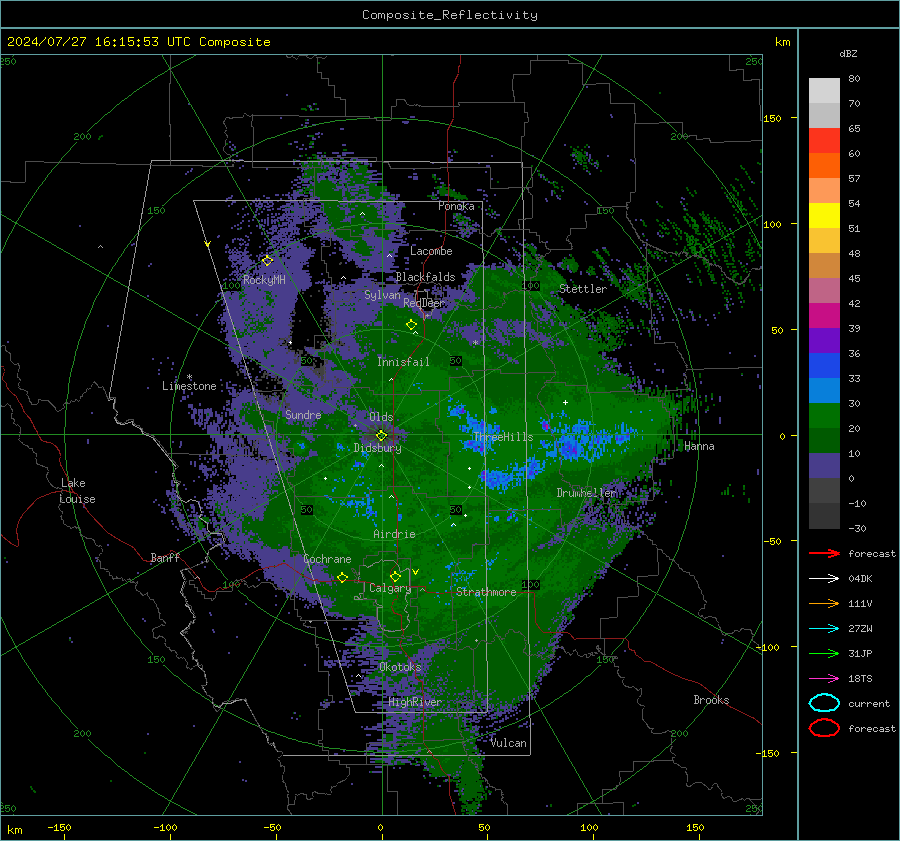900x841 pixels.
Task: Click the Olds city label
Action: click(381, 417)
